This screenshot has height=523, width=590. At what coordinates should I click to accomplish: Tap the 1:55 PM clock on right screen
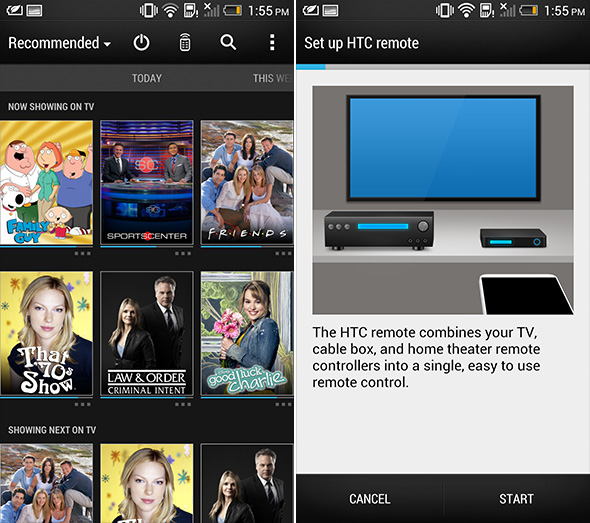564,11
